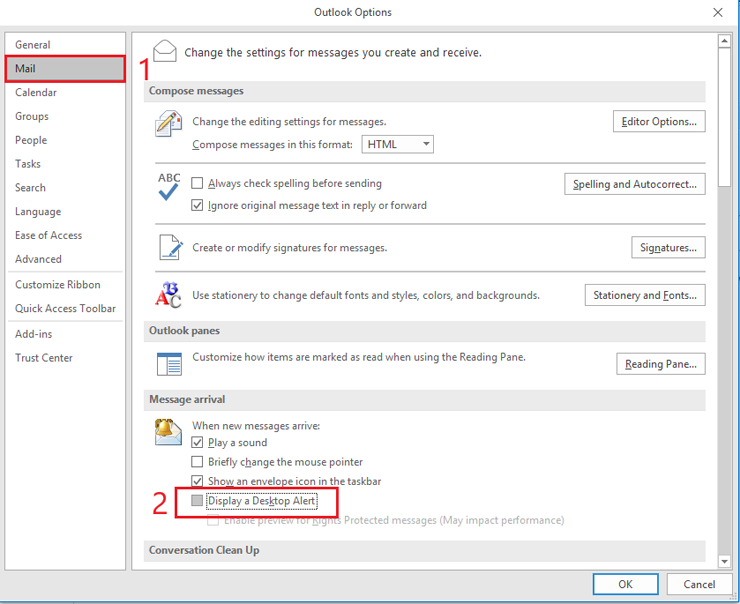Viewport: 740px width, 604px height.
Task: Select the Mail category
Action: [x=65, y=69]
